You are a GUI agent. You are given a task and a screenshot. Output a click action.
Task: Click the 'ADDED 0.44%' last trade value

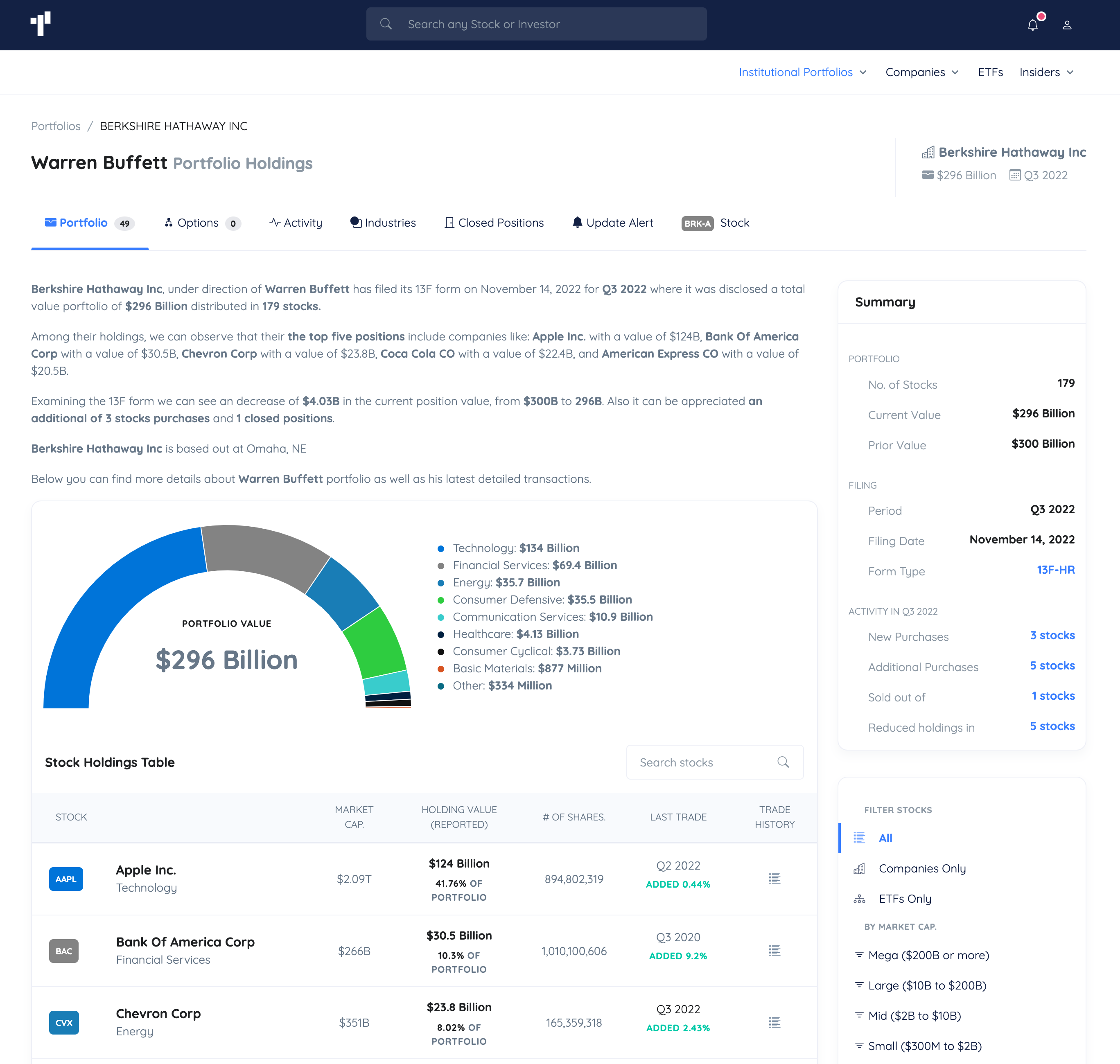pos(678,884)
